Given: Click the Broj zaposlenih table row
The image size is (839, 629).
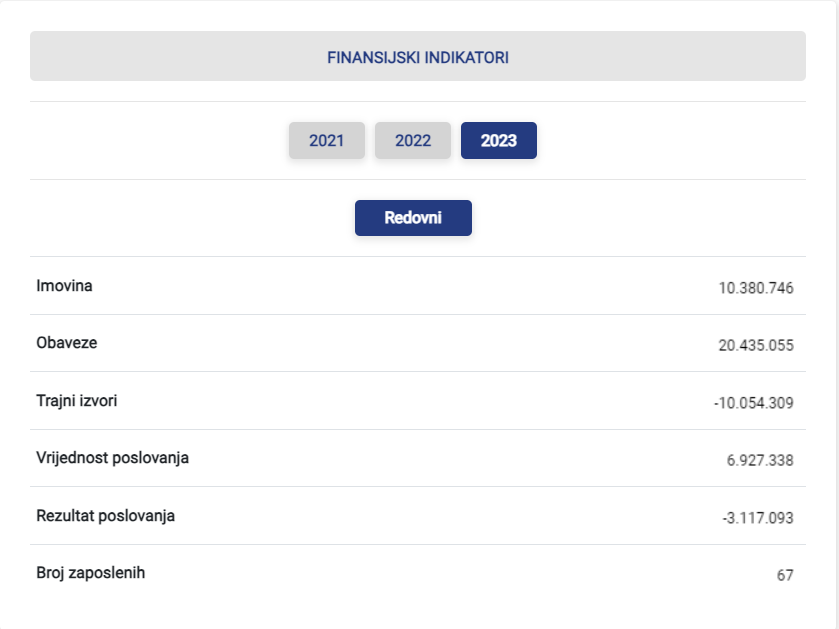Looking at the screenshot, I should click(x=418, y=573).
